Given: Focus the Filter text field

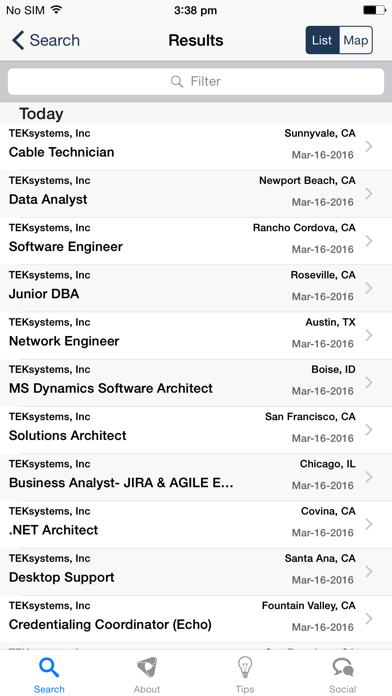Looking at the screenshot, I should pyautogui.click(x=196, y=82).
